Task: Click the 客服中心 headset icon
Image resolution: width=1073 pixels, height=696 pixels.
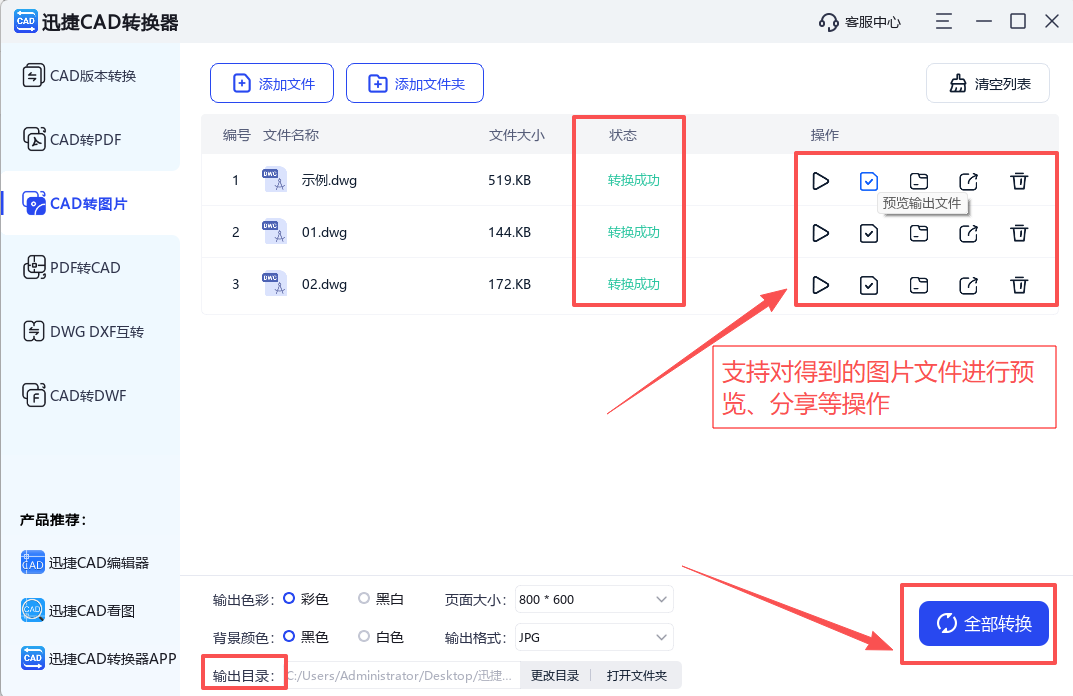Action: pos(827,20)
